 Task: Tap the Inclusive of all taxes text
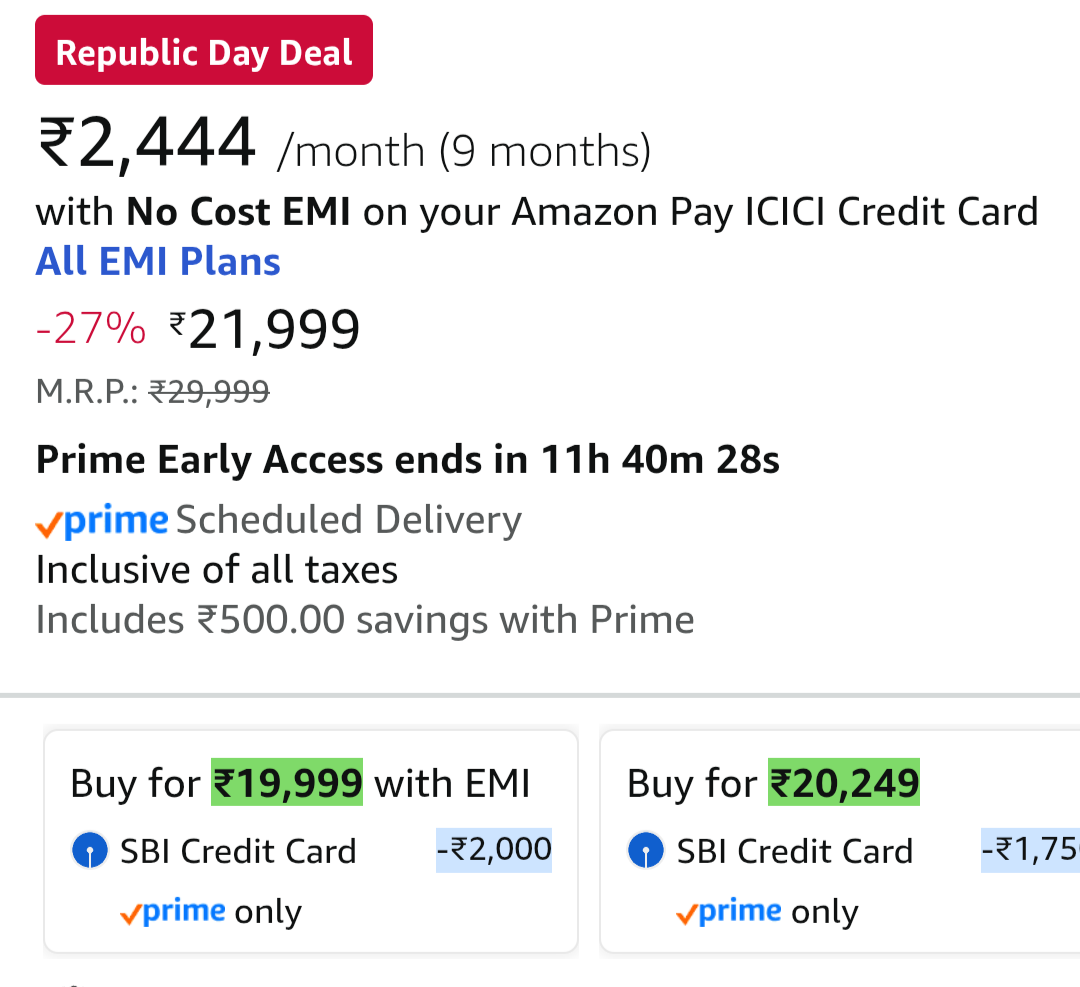click(217, 570)
